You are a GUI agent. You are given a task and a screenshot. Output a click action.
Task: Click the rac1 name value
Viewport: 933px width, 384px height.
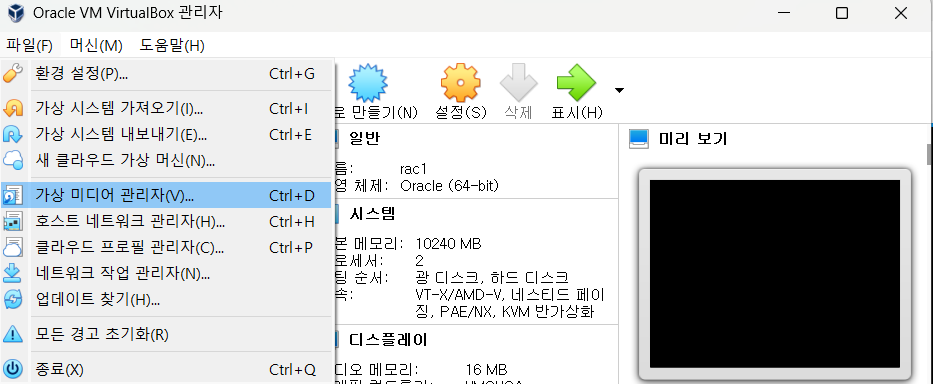[414, 170]
